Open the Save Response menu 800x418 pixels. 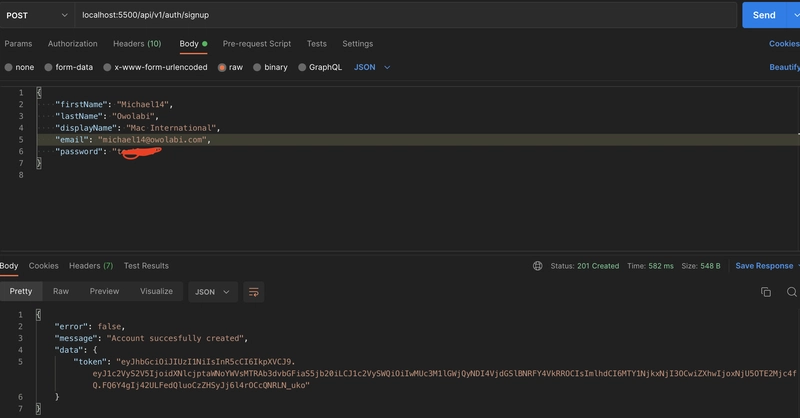point(767,266)
